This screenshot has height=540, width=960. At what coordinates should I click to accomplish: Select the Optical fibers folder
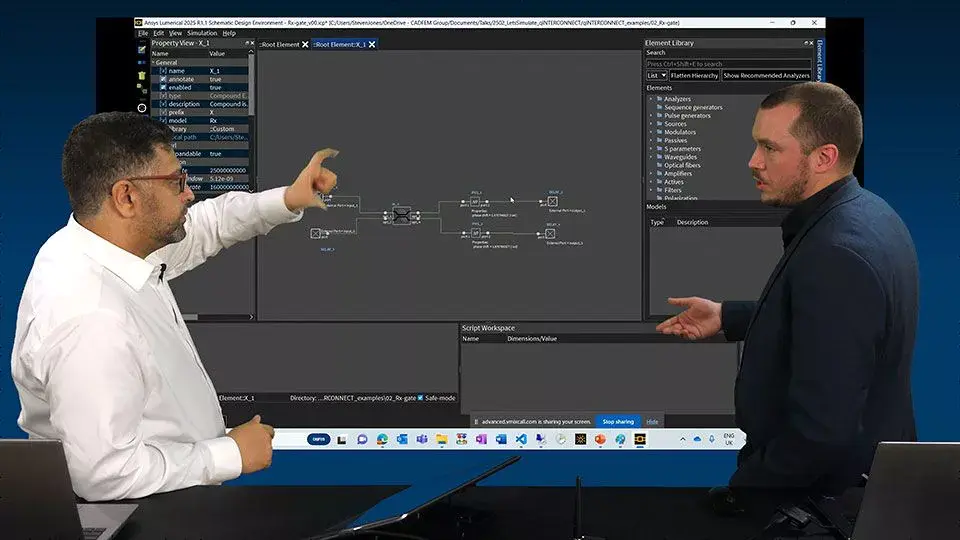pos(682,165)
